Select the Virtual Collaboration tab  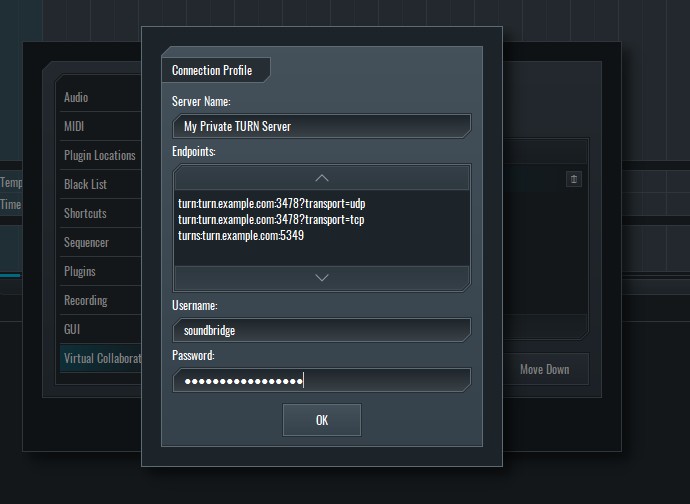point(100,358)
